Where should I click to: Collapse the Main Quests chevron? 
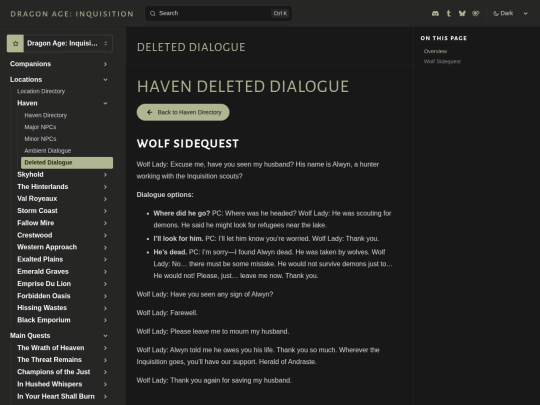coord(105,336)
